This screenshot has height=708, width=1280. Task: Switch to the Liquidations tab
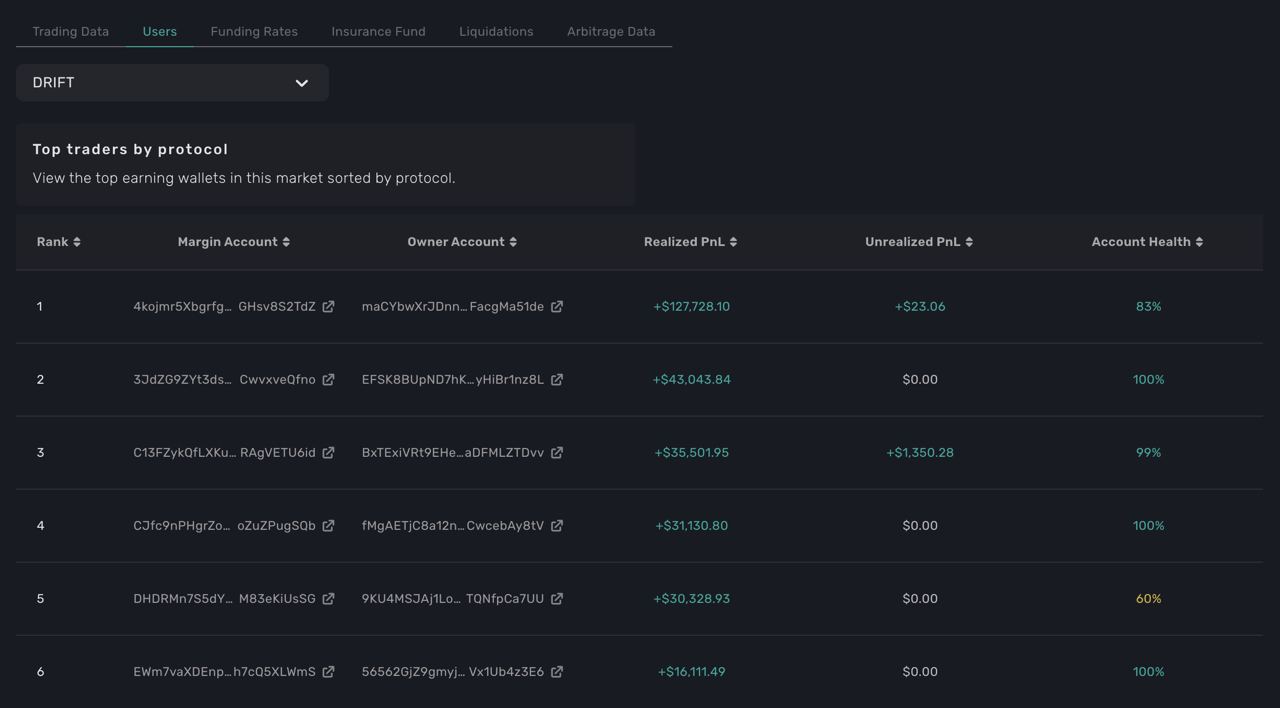click(496, 32)
